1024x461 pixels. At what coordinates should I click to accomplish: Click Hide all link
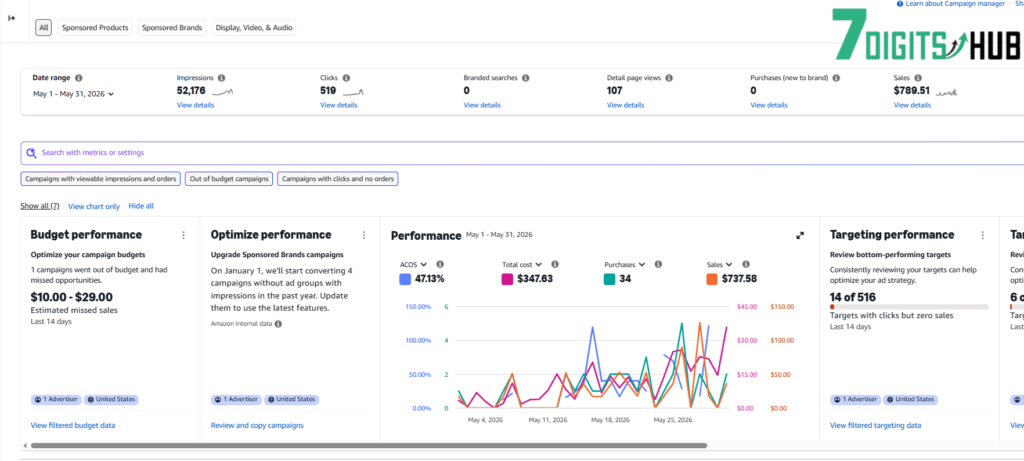(141, 206)
